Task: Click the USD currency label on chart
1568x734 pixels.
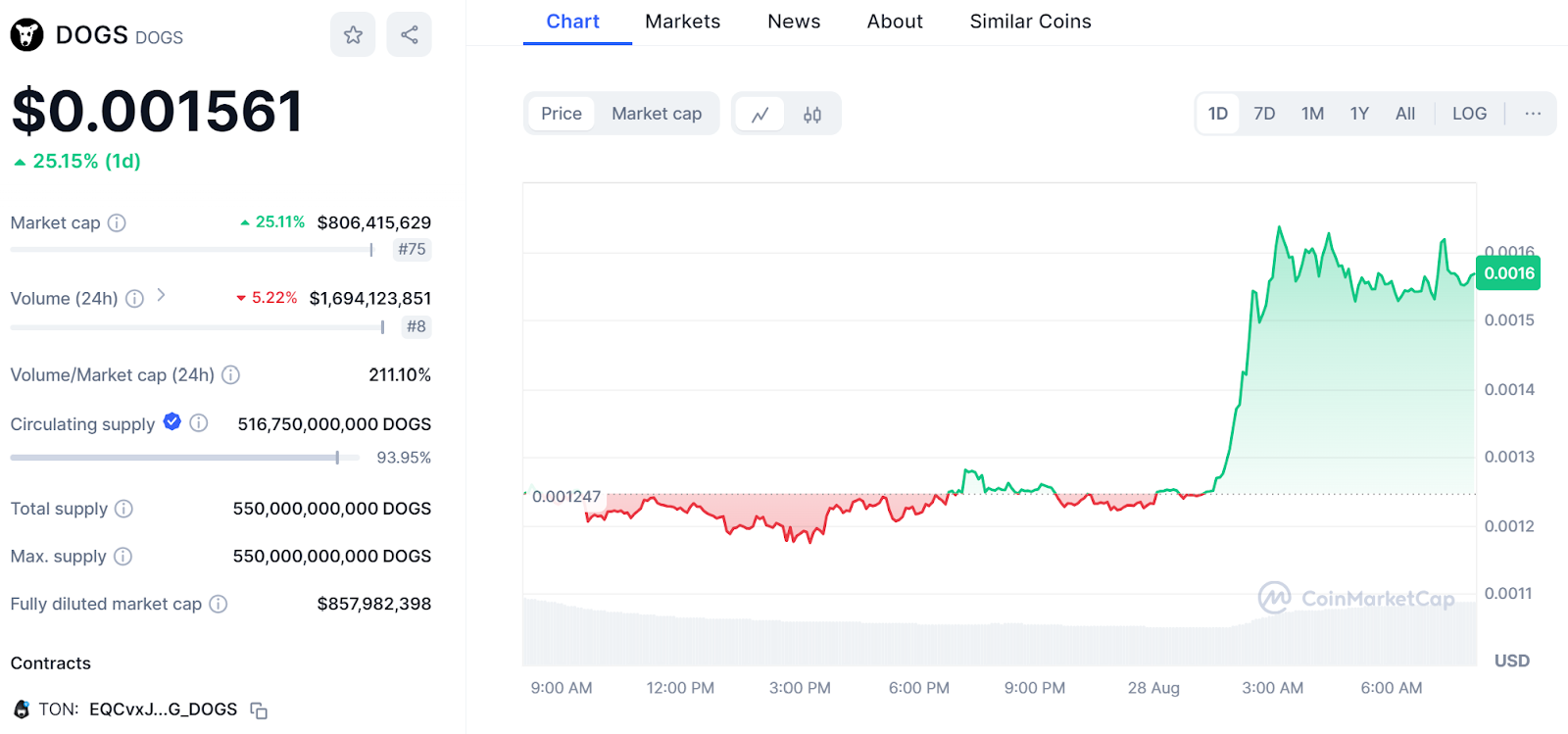Action: [x=1512, y=661]
